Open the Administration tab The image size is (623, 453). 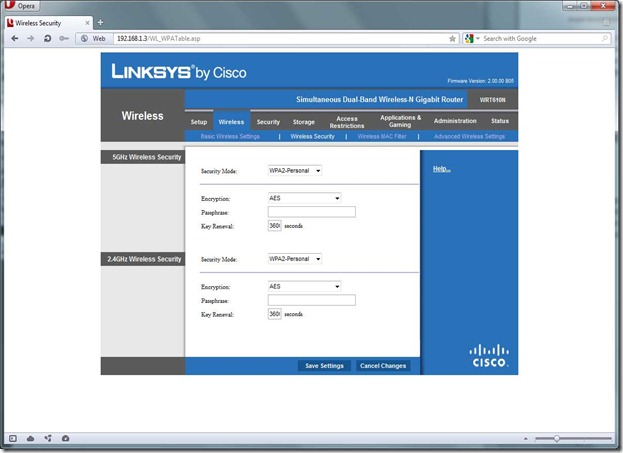[x=455, y=121]
